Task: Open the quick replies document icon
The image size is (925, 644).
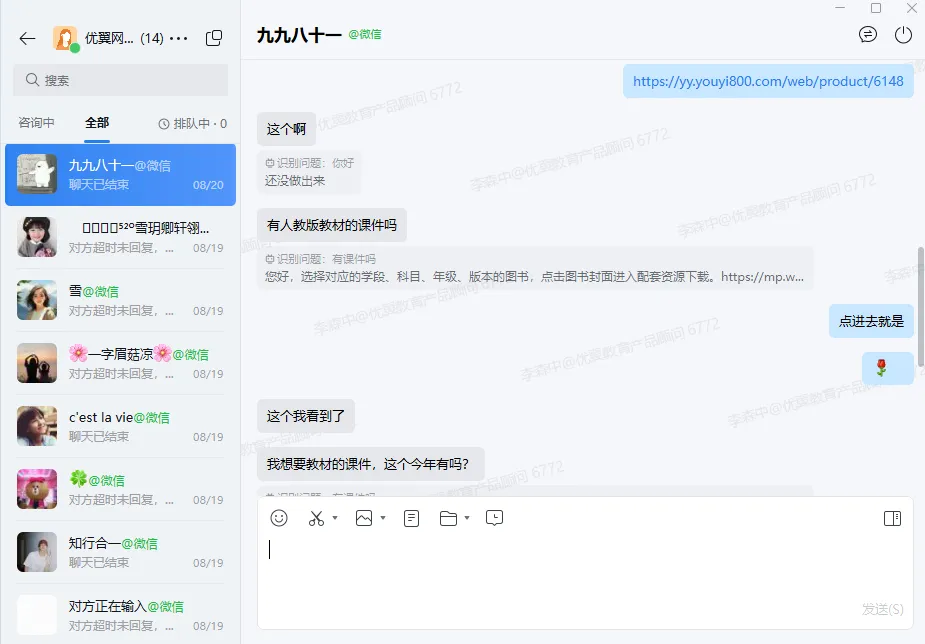Action: coord(411,518)
